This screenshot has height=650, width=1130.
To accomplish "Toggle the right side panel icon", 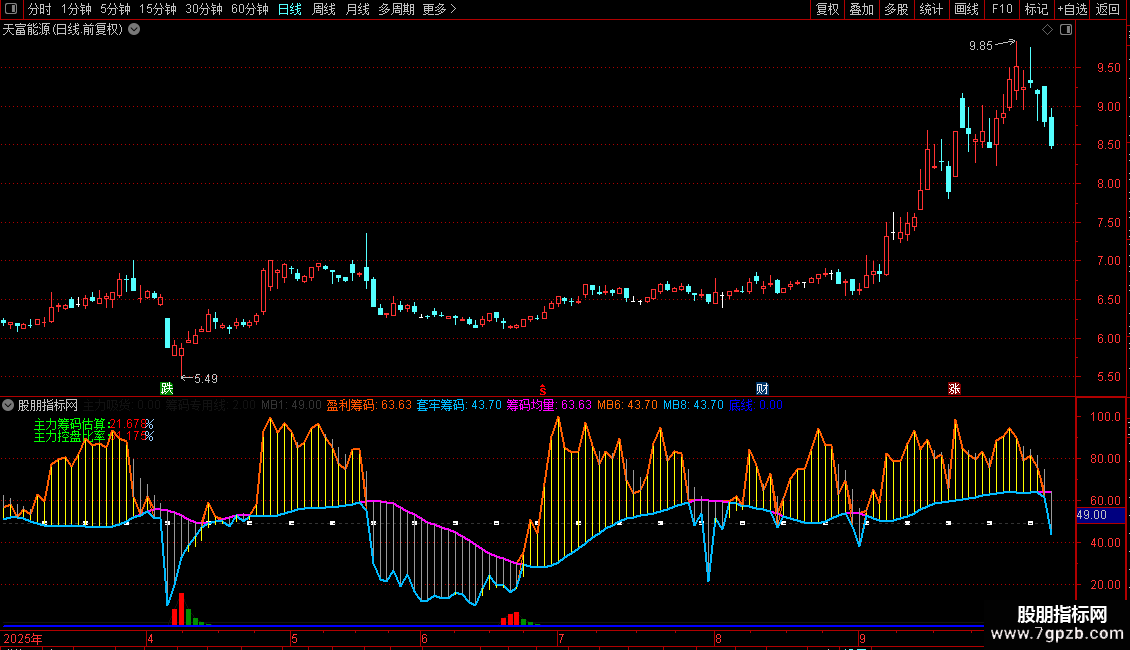I will pos(1065,30).
